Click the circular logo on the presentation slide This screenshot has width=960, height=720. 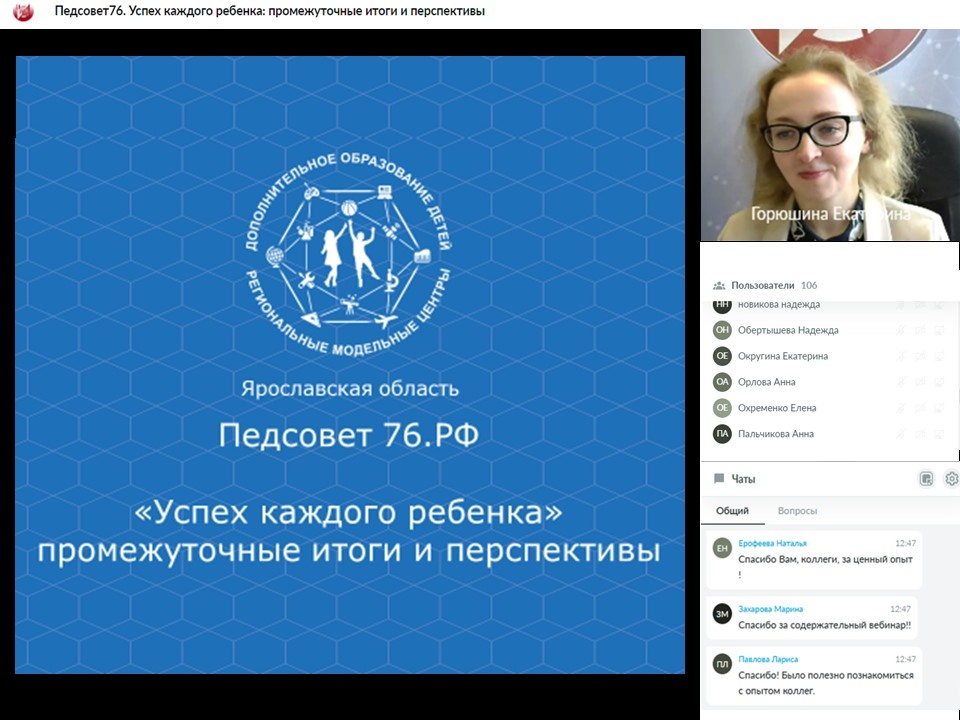coord(348,254)
